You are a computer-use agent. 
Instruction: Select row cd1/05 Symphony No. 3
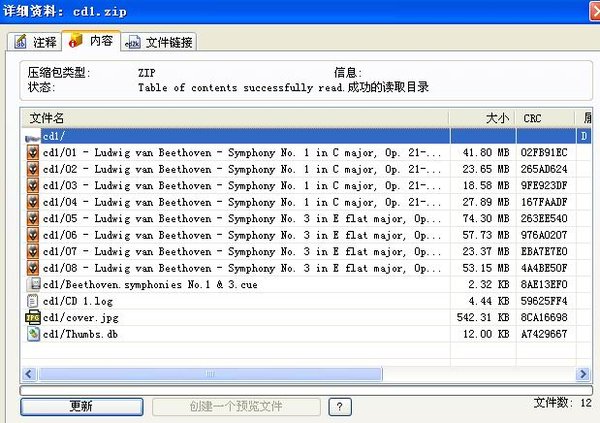click(306, 219)
